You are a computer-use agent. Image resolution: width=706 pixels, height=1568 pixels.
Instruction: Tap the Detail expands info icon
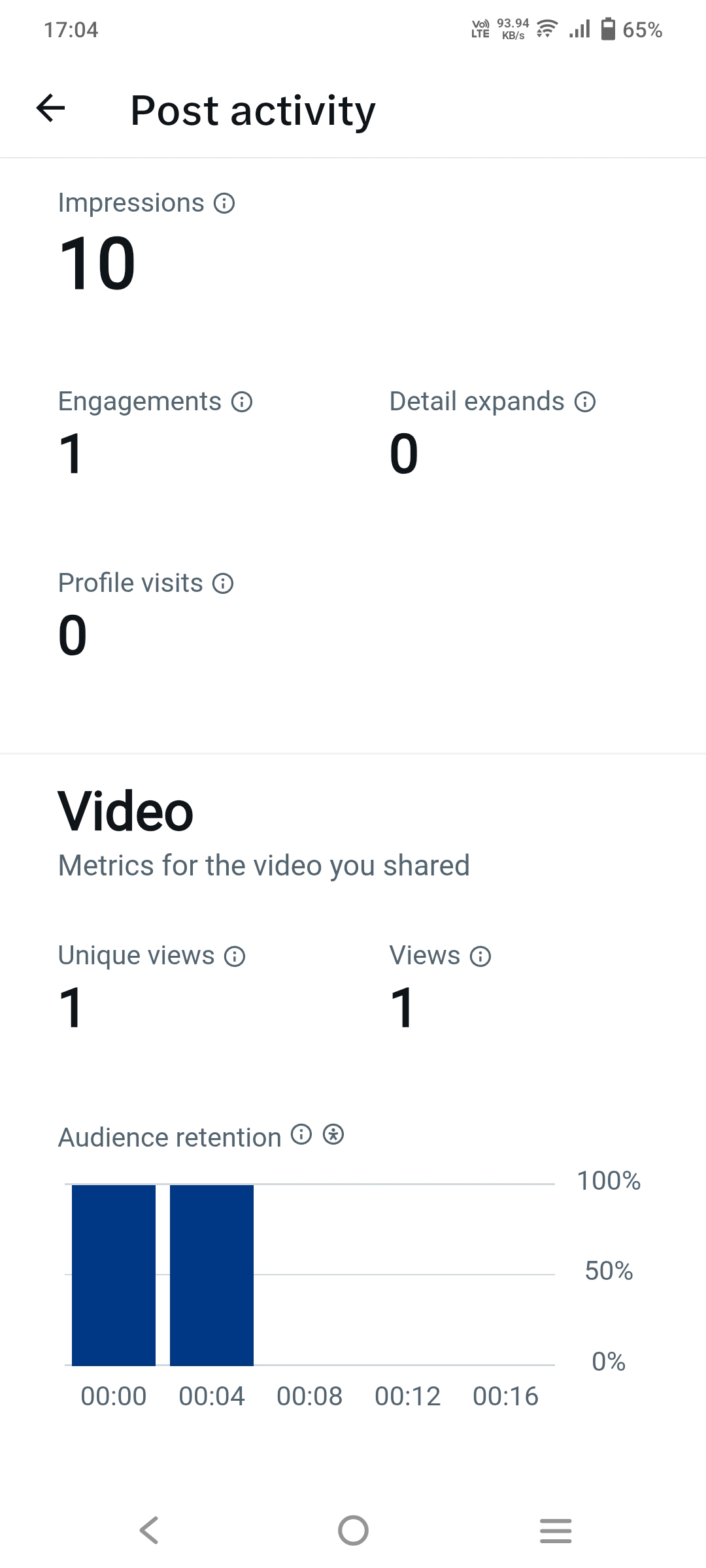(585, 402)
